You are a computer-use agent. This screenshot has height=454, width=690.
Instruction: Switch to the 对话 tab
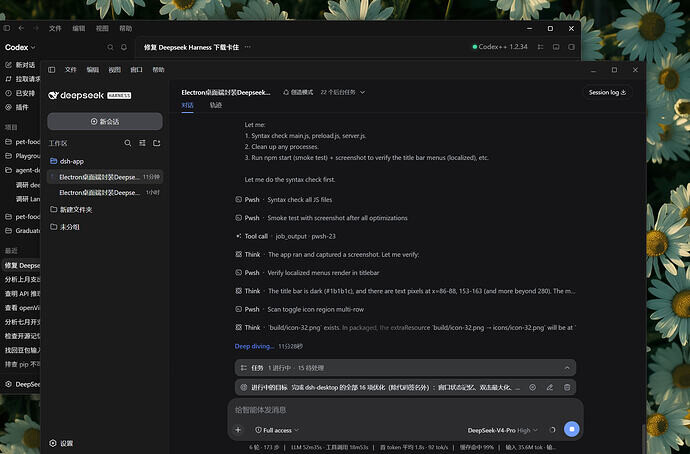pyautogui.click(x=187, y=105)
